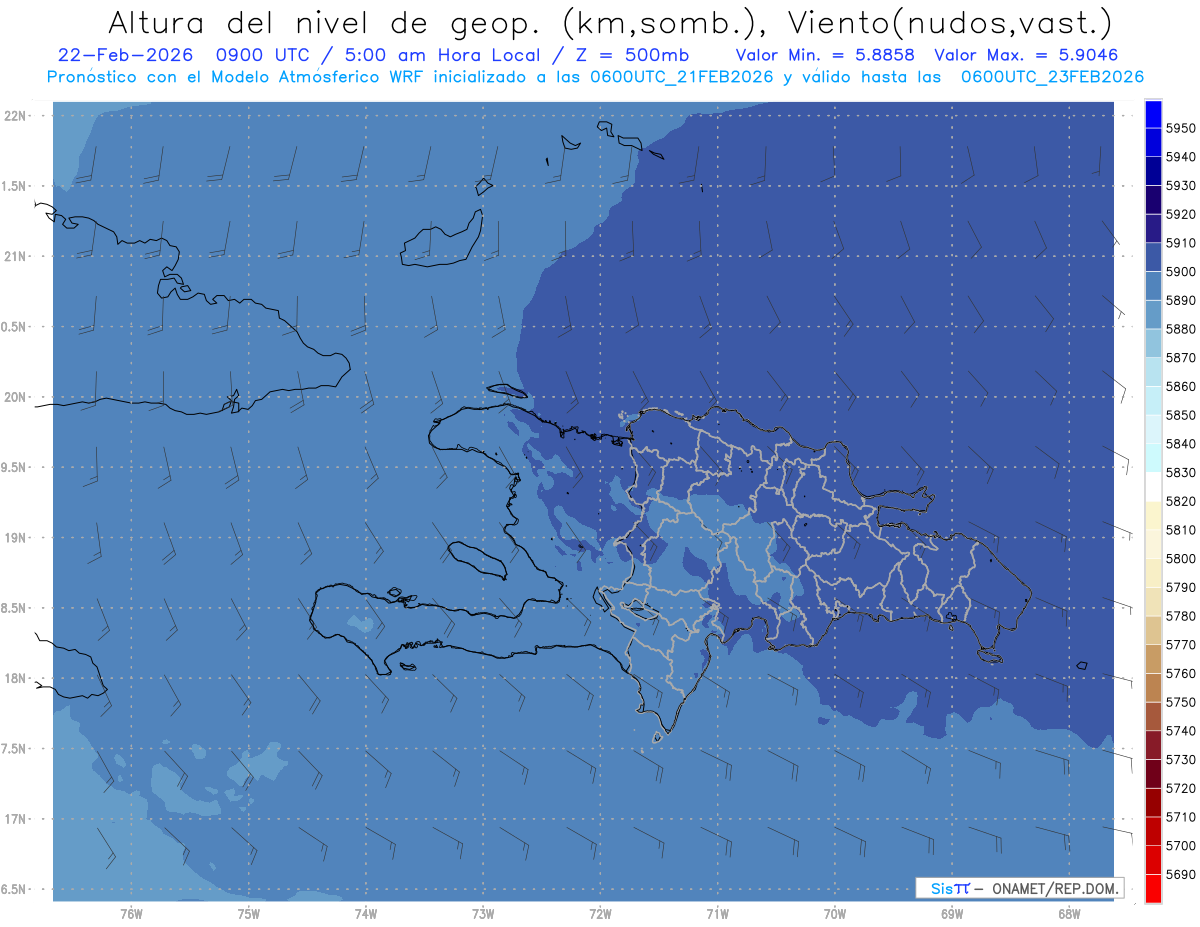Click the 5900 colorbar label
Image resolution: width=1200 pixels, height=927 pixels.
[x=1182, y=272]
